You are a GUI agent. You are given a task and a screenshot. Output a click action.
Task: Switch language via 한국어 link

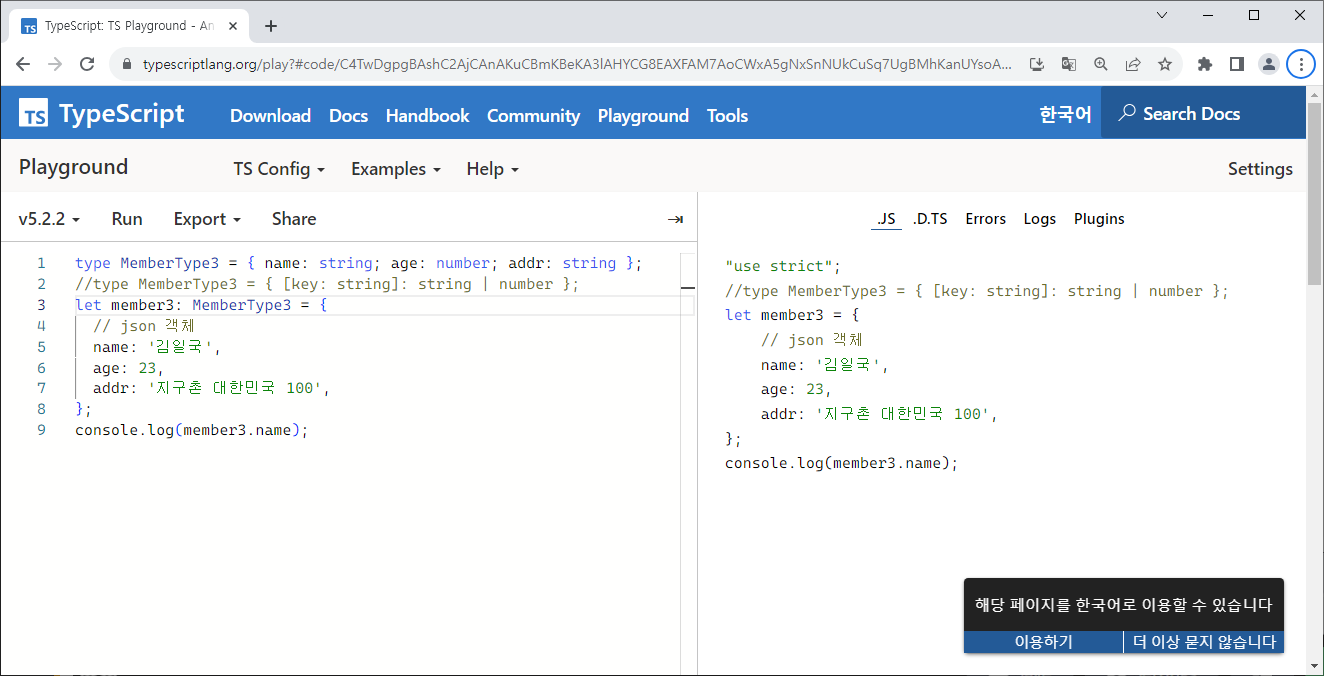tap(1065, 115)
